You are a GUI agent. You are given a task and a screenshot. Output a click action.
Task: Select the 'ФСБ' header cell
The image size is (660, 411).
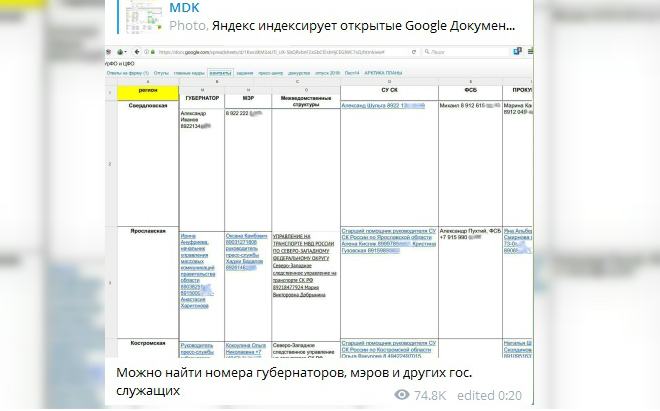tap(470, 93)
